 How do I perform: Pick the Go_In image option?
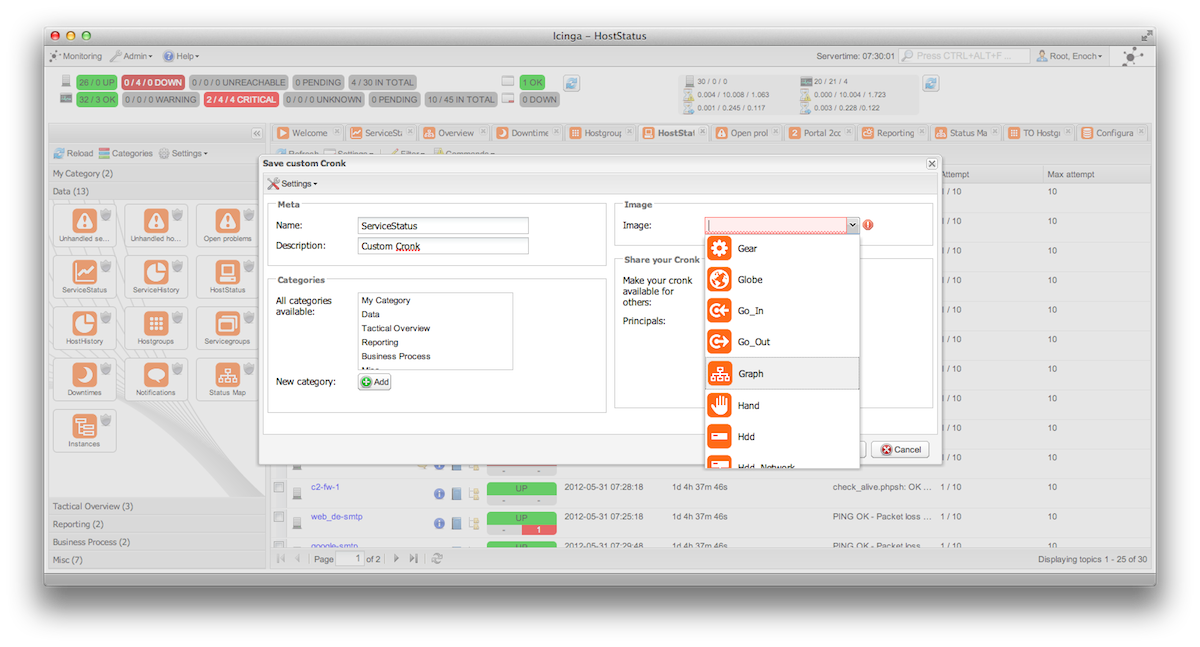click(750, 311)
